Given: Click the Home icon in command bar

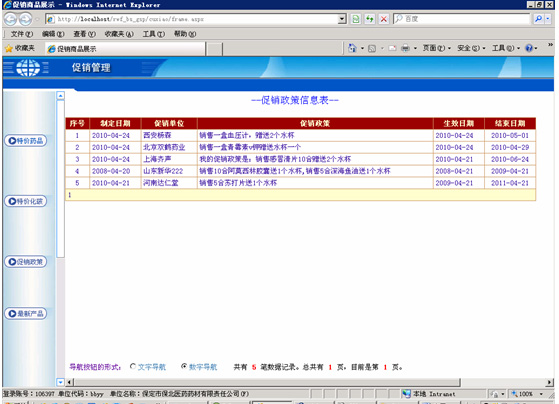Looking at the screenshot, I should (x=352, y=48).
